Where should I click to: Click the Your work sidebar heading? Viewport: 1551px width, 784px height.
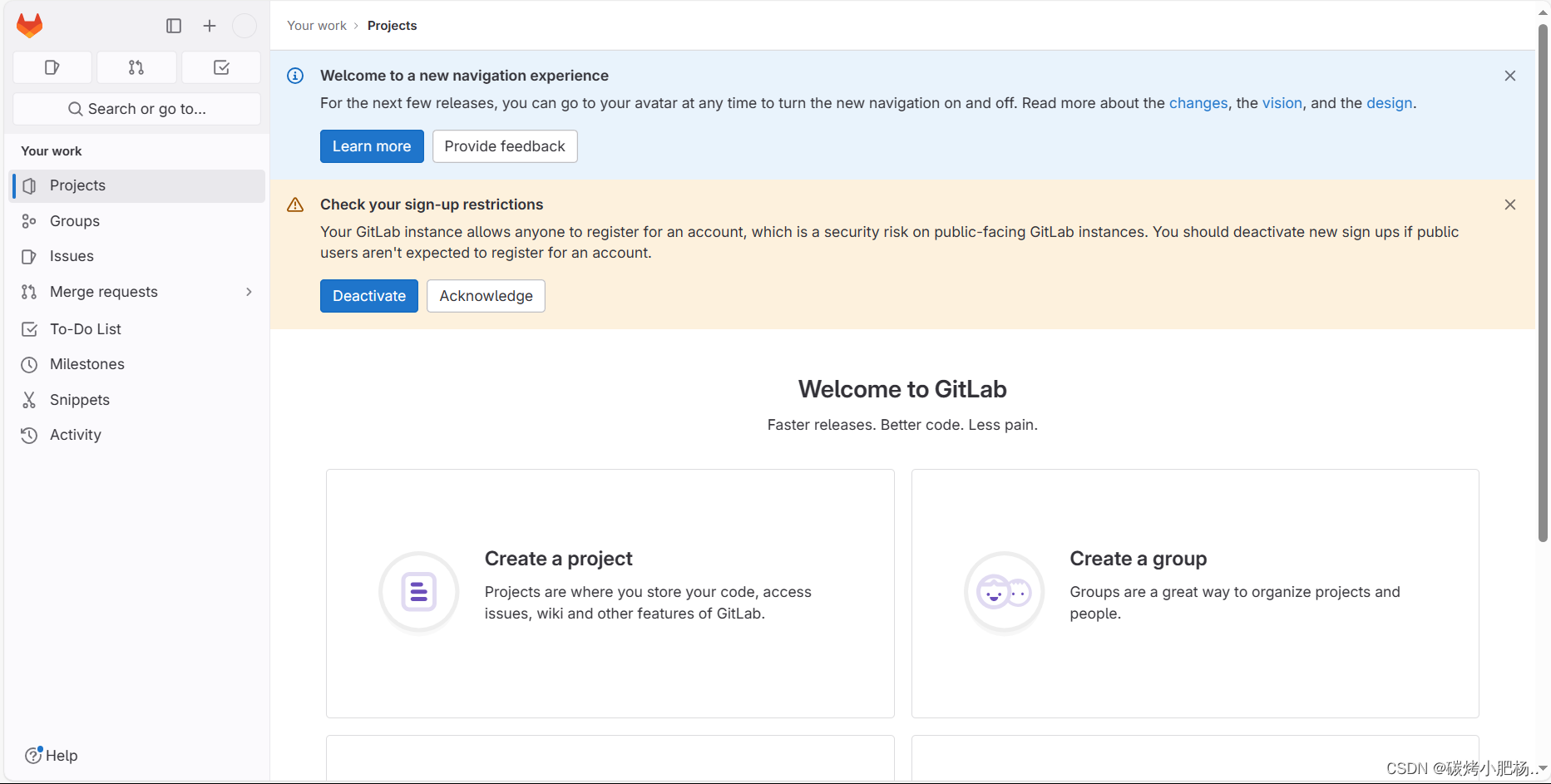pos(52,151)
